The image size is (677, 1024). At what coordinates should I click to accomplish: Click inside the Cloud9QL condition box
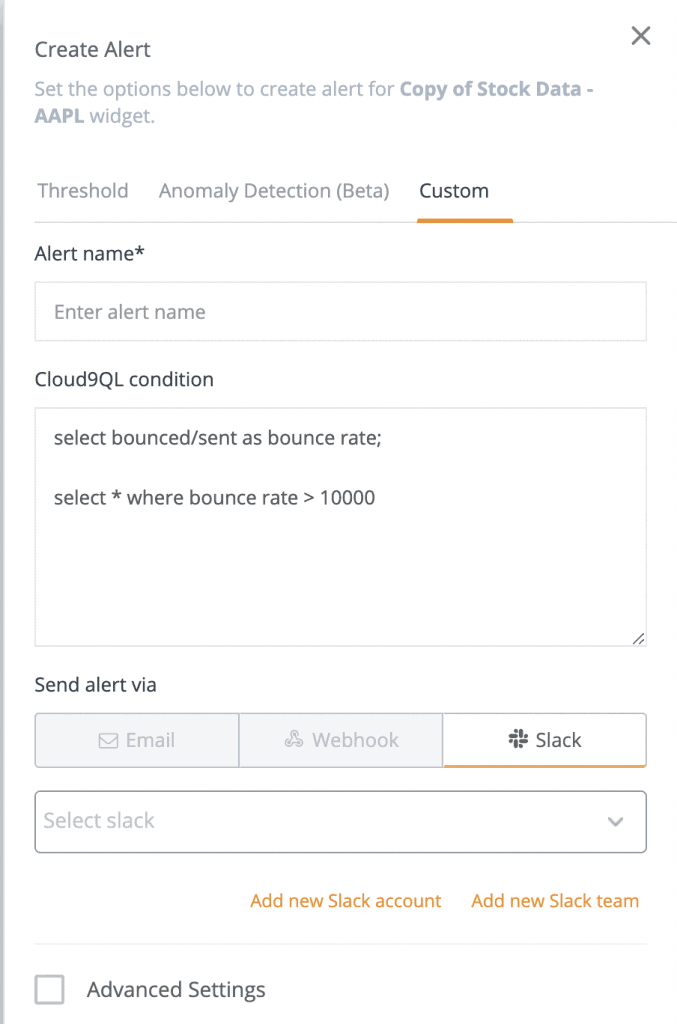[x=340, y=520]
